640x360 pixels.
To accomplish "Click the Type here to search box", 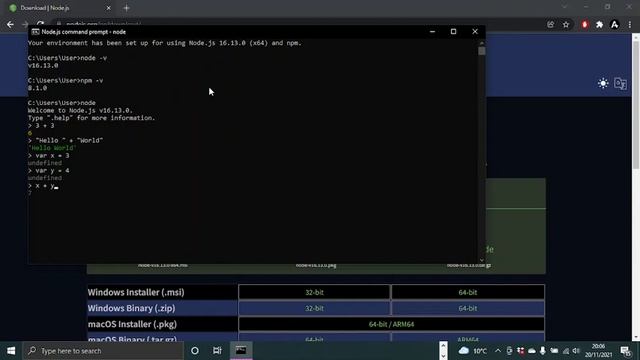I will (x=103, y=351).
